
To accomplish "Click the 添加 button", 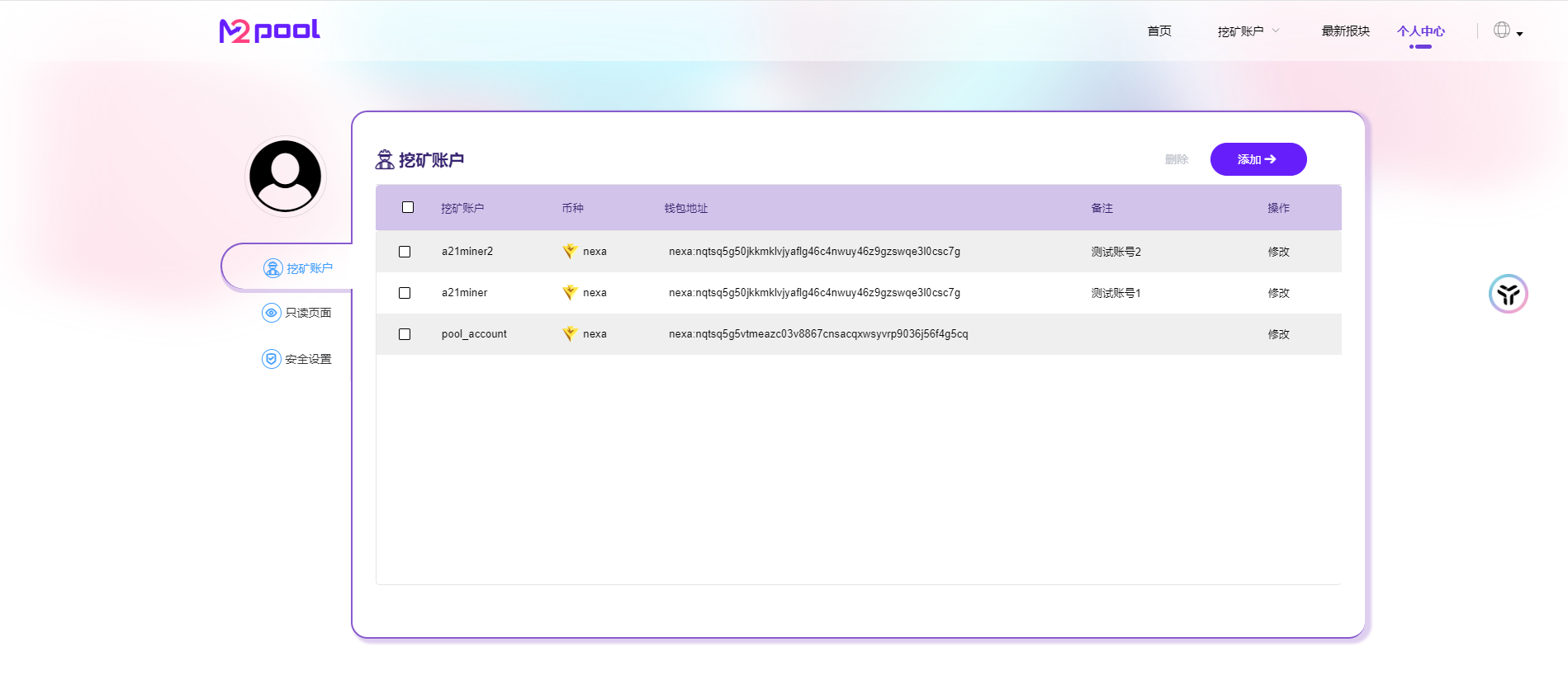I will 1258,159.
